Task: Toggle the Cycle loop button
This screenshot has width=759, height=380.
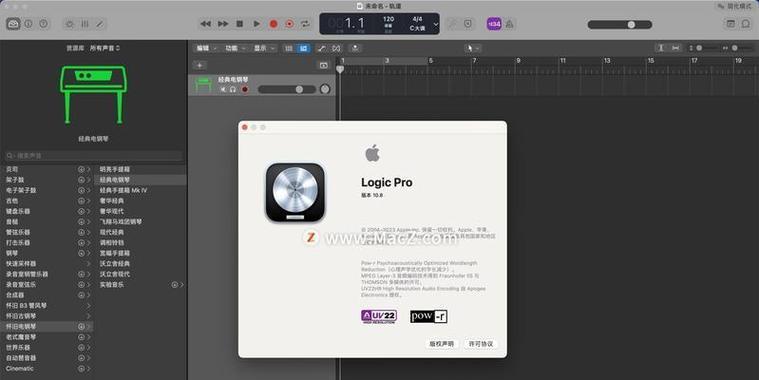Action: (x=305, y=24)
